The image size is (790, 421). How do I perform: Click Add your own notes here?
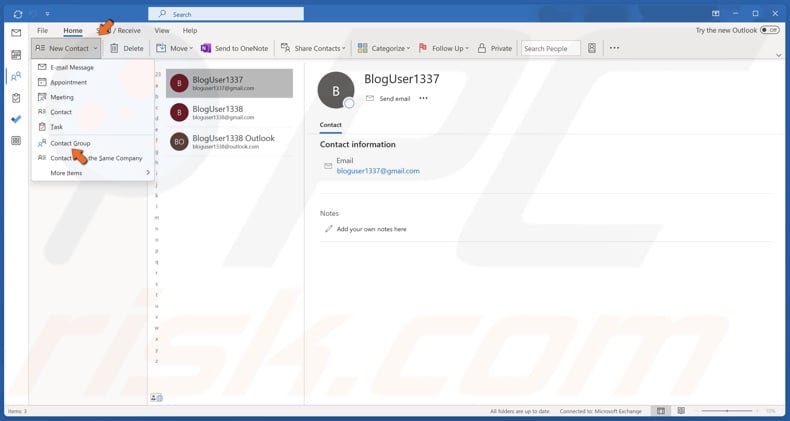(371, 229)
